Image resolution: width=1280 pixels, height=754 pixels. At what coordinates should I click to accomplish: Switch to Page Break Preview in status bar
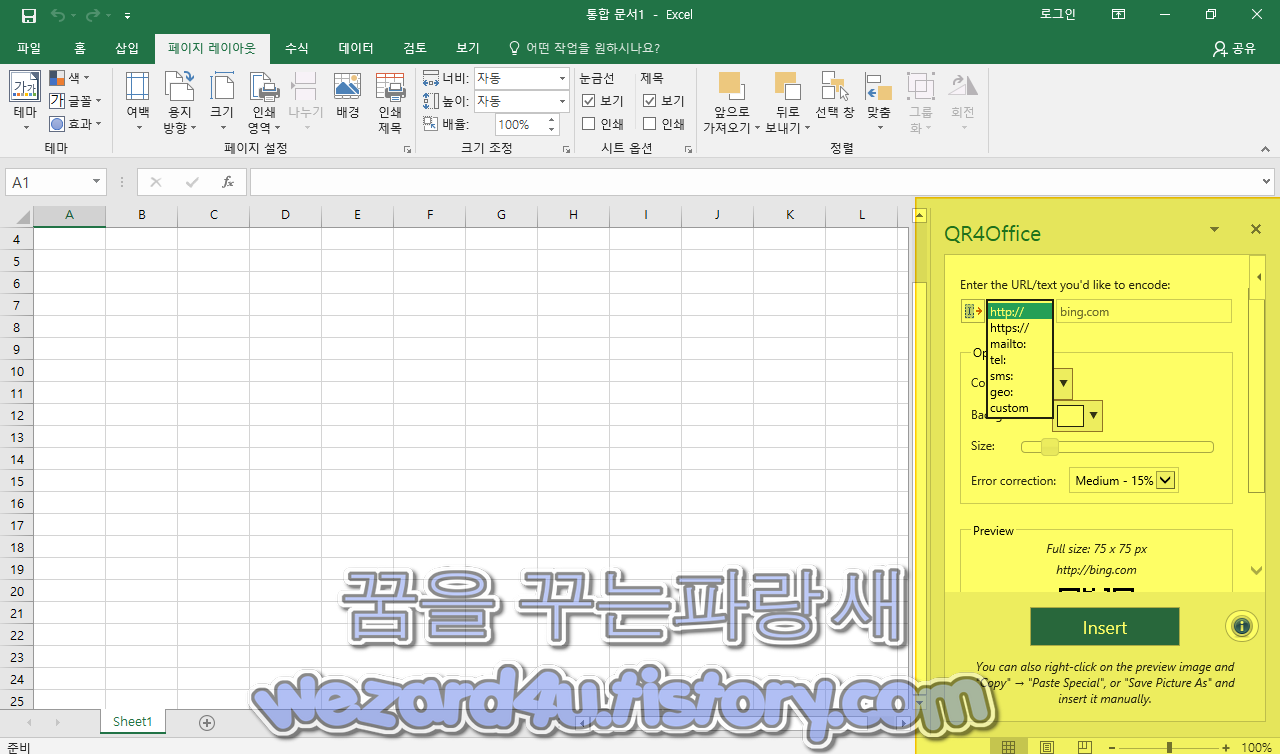1084,747
